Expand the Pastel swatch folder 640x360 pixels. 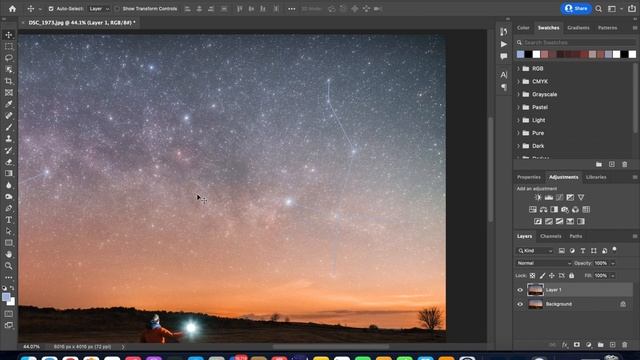point(518,107)
